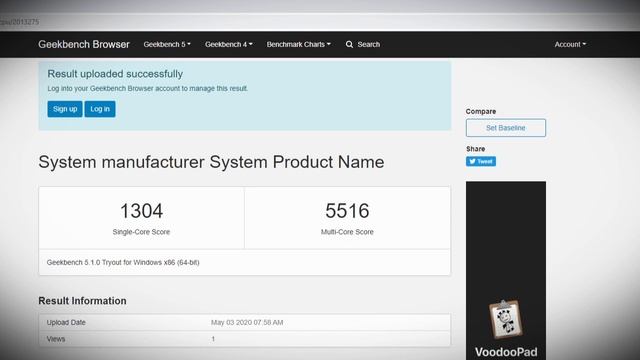The width and height of the screenshot is (640, 360).
Task: Share result with Tweet button
Action: pyautogui.click(x=481, y=161)
